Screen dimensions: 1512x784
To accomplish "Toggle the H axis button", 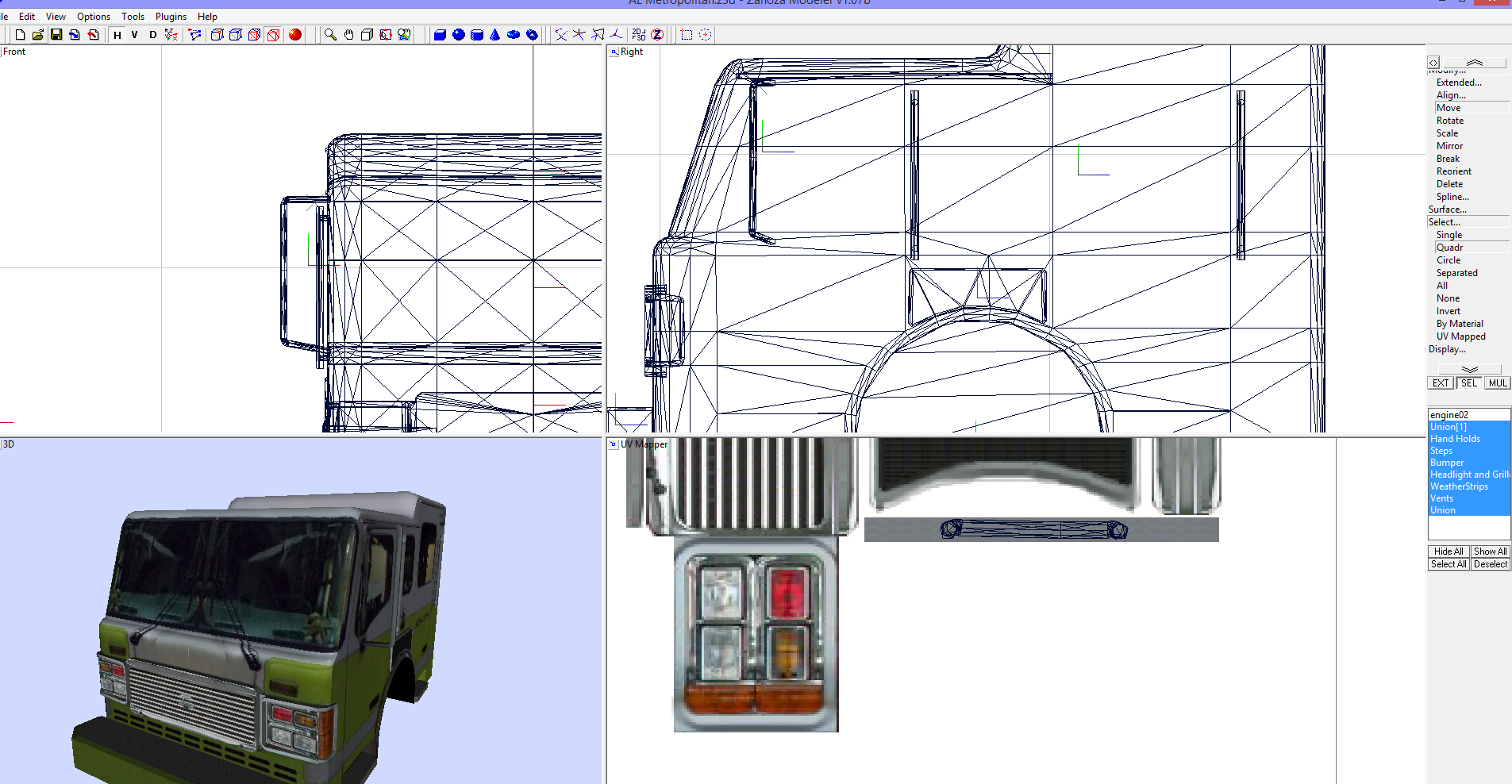I will tap(116, 34).
